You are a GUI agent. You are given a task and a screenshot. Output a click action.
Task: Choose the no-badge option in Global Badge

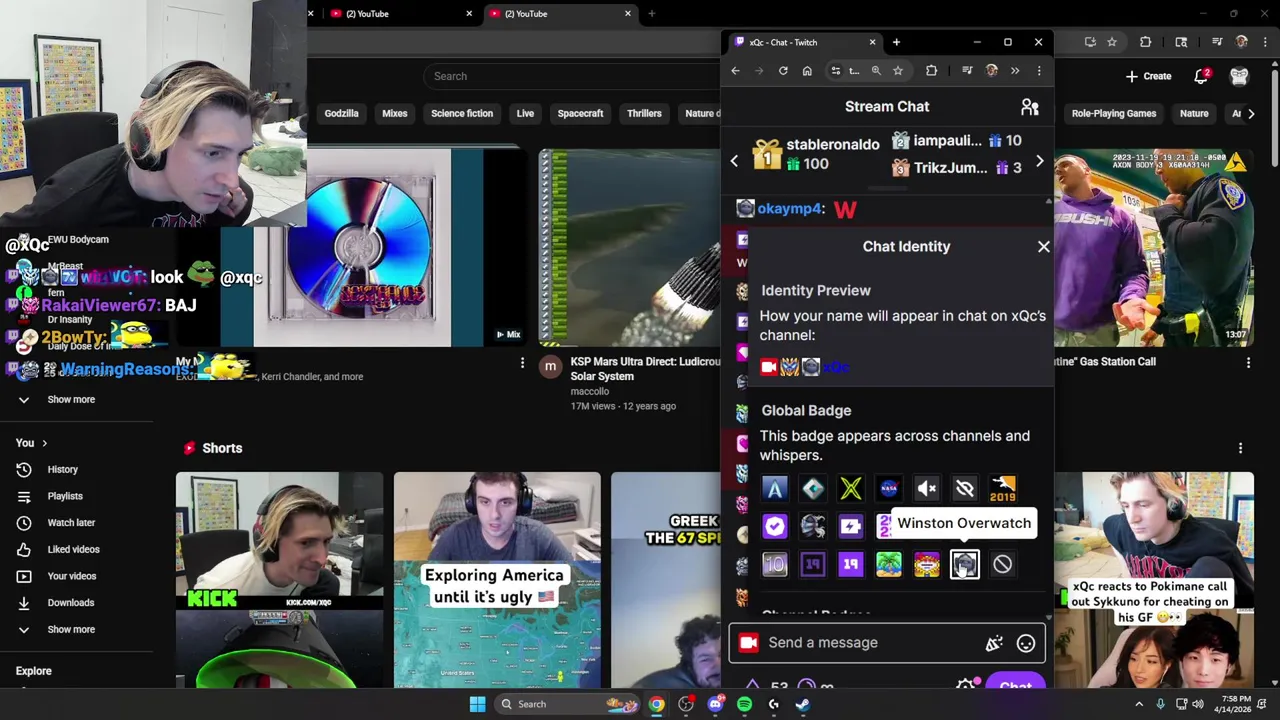click(x=1002, y=565)
